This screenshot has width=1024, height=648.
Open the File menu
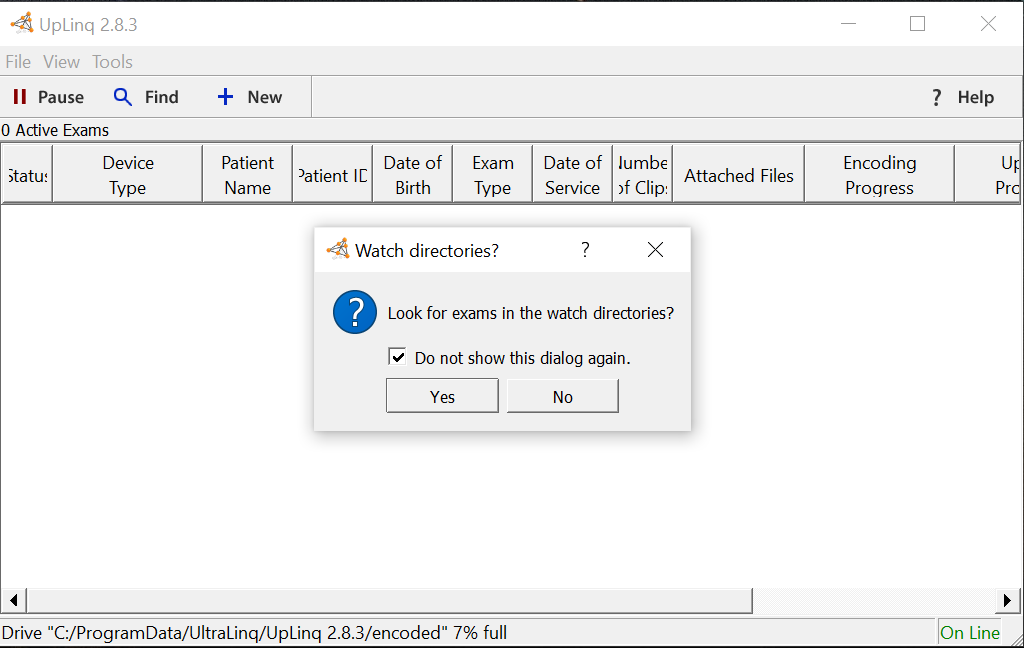[x=18, y=61]
